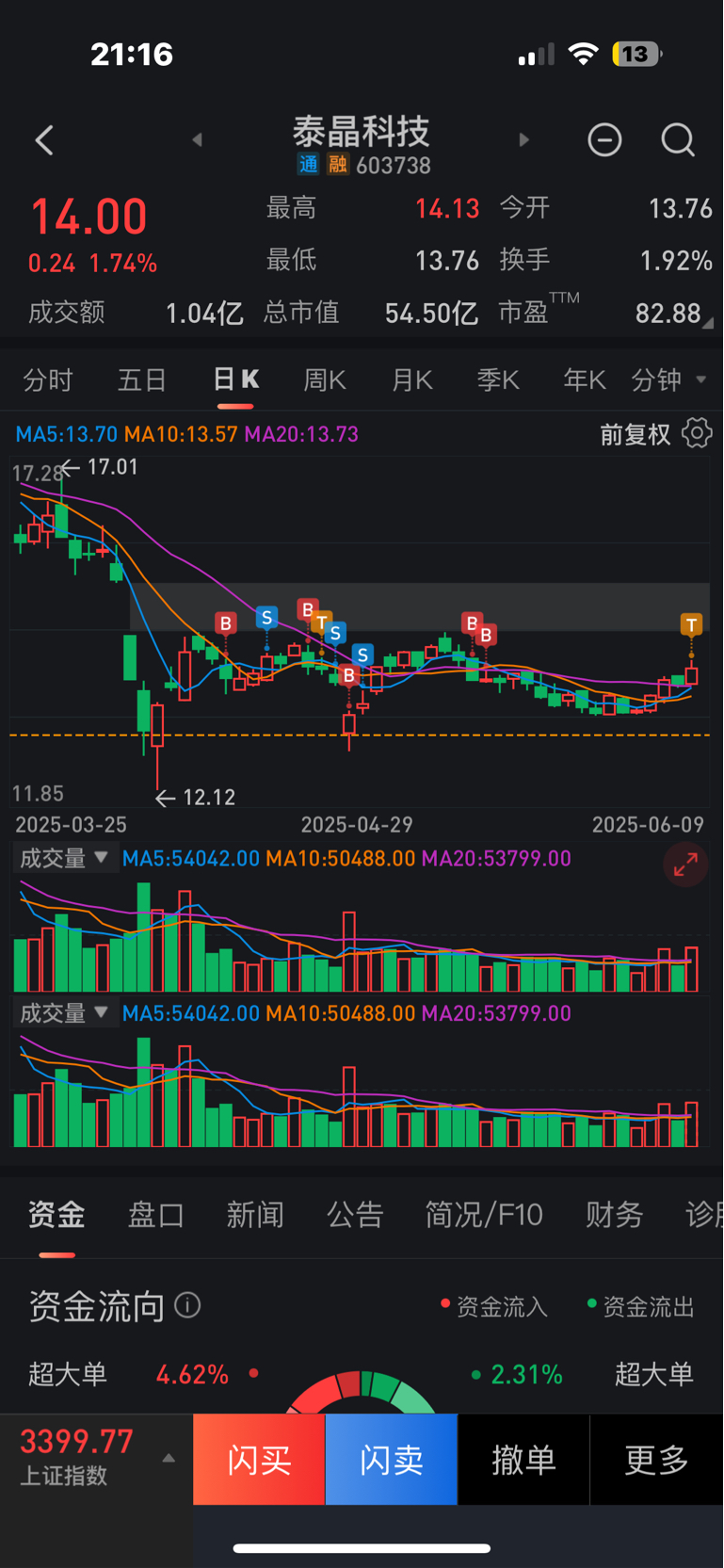Viewport: 724px width, 1568px height.
Task: Switch to 年K chart tab
Action: point(585,380)
